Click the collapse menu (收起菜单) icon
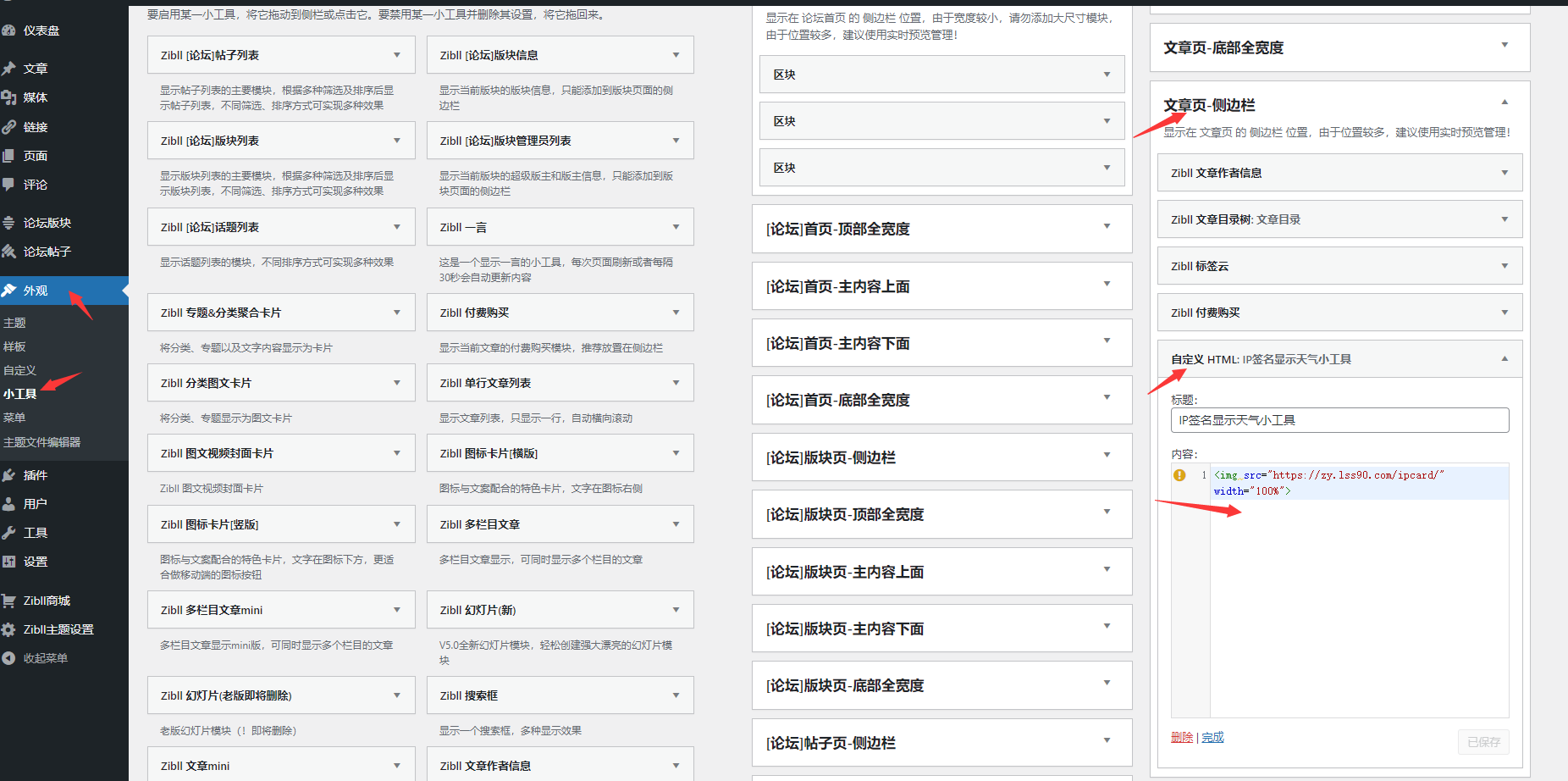 point(9,658)
